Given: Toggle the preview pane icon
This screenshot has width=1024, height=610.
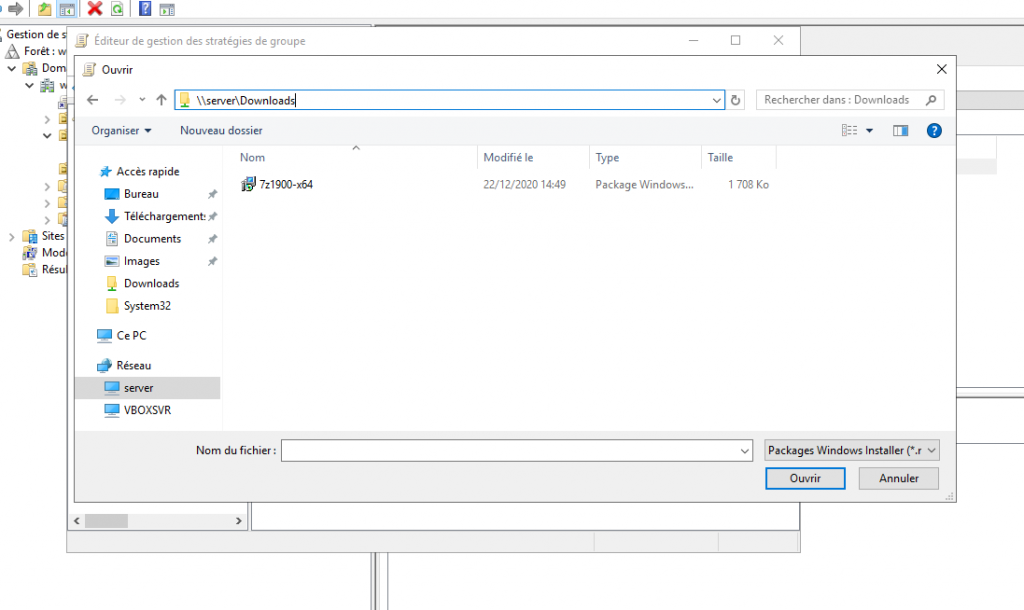Looking at the screenshot, I should point(900,130).
